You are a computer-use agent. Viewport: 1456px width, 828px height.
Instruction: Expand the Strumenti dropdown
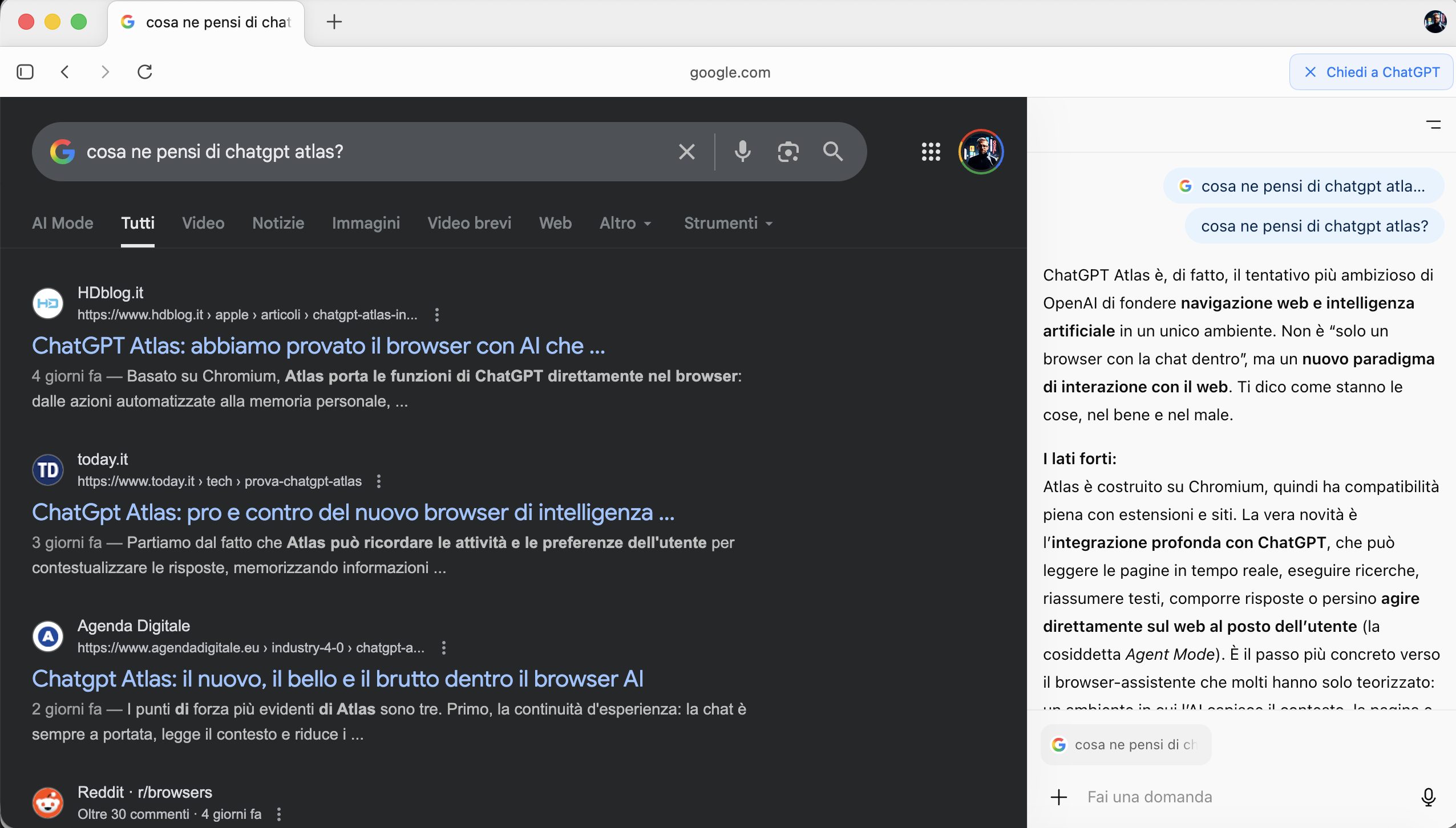click(728, 223)
